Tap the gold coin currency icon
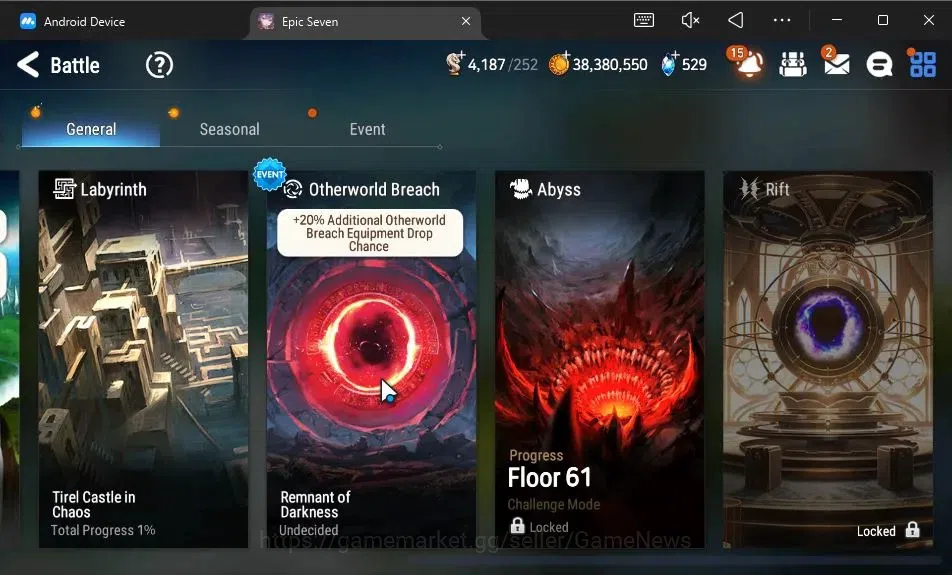This screenshot has height=575, width=952. (559, 63)
